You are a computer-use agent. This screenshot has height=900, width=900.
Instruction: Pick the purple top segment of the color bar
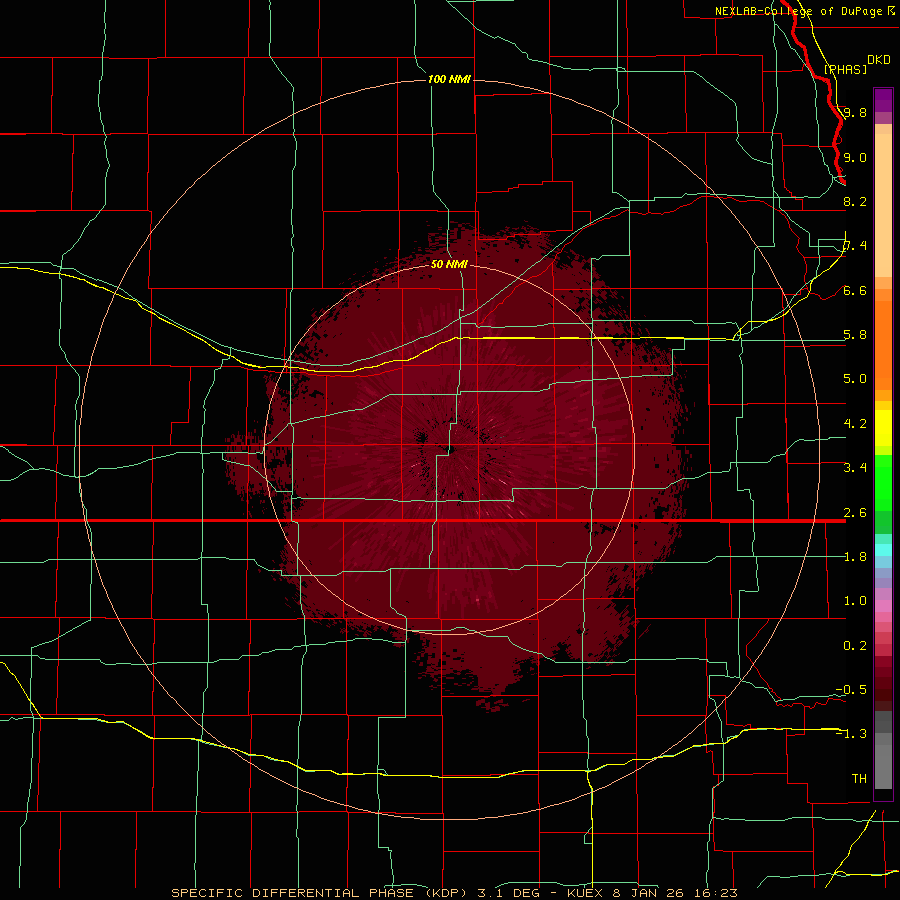[x=883, y=100]
